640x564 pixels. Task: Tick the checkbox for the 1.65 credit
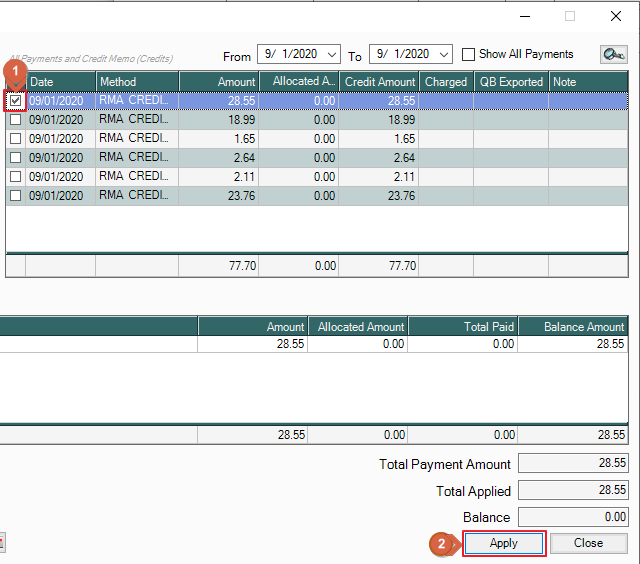(x=15, y=139)
